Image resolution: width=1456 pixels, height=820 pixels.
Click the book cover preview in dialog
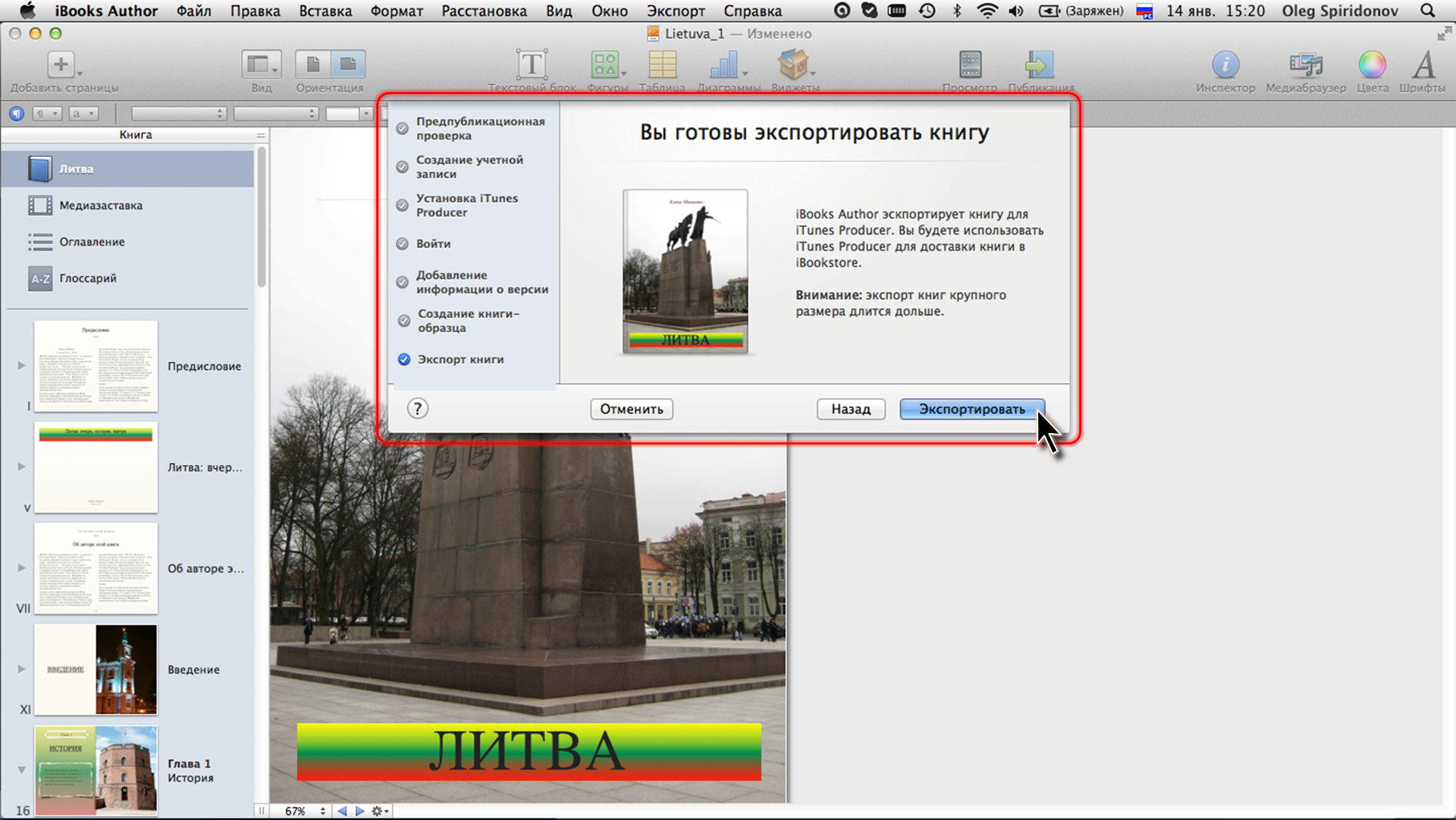[x=686, y=272]
